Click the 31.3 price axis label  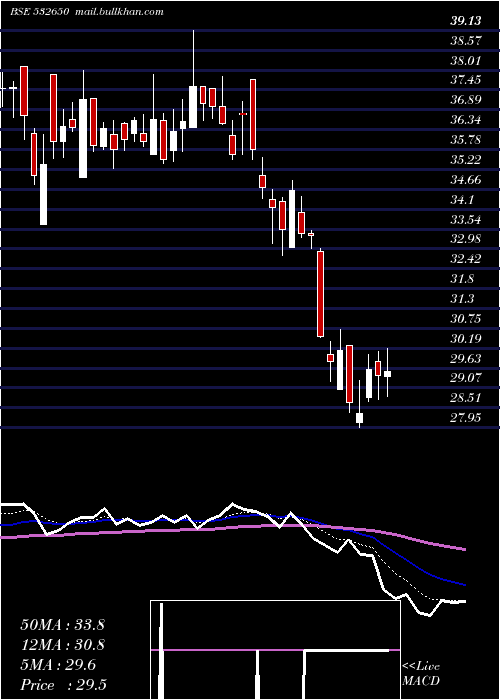pyautogui.click(x=462, y=298)
